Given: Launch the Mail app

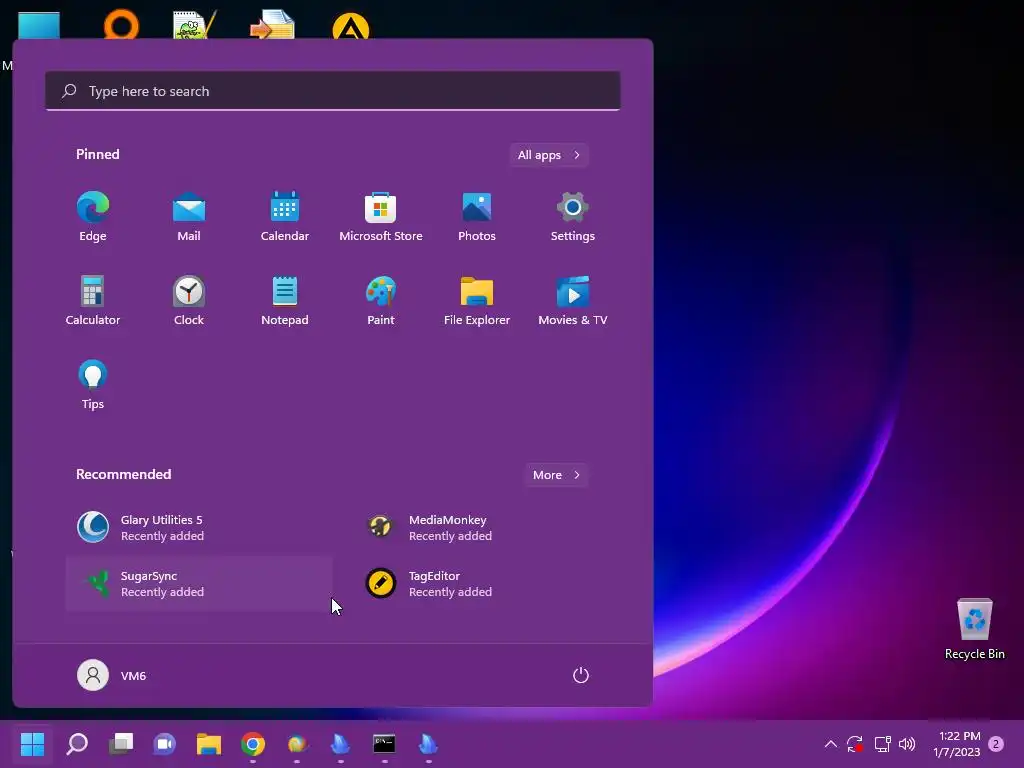Looking at the screenshot, I should (x=189, y=217).
